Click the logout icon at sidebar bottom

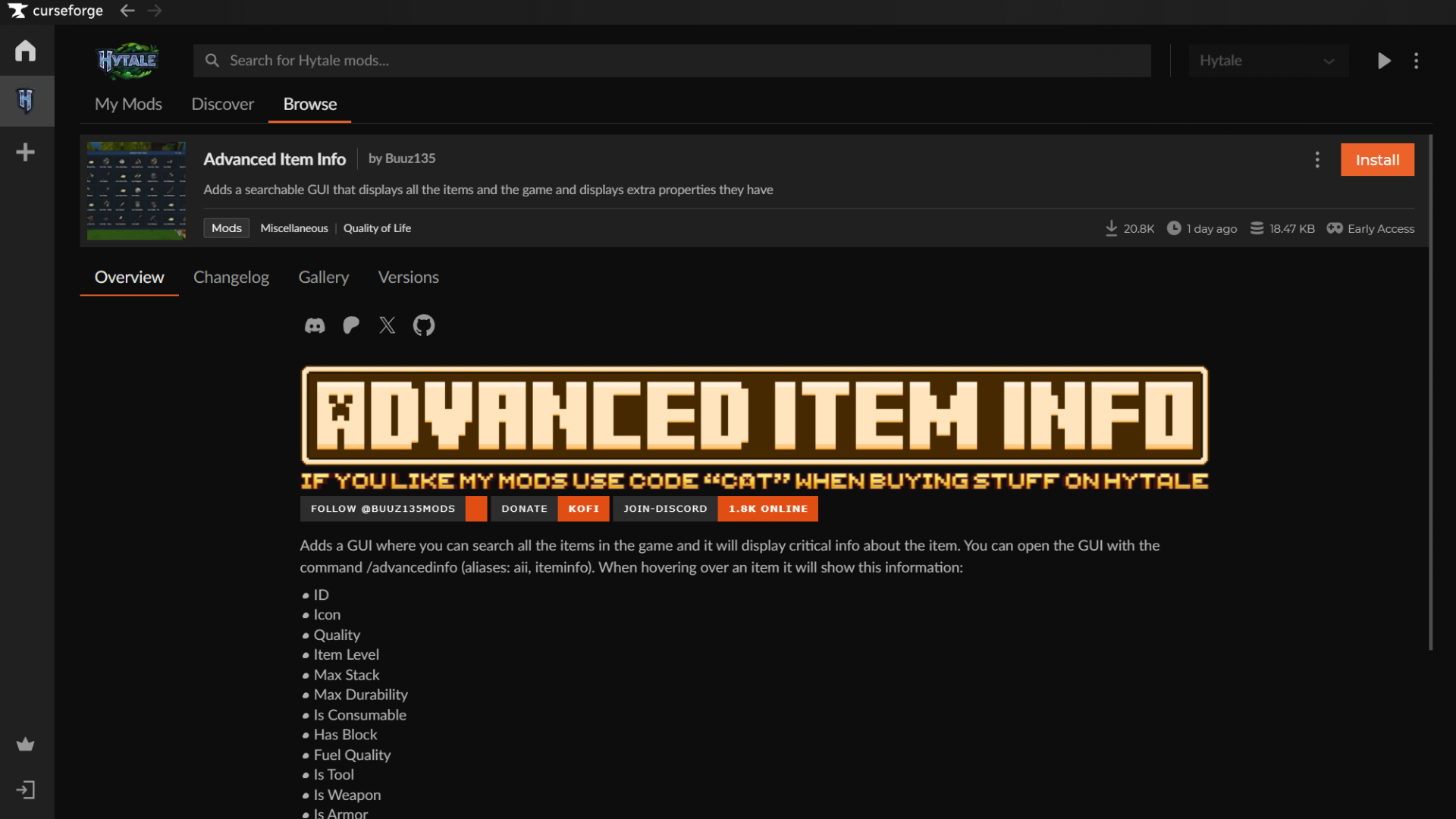pos(25,789)
